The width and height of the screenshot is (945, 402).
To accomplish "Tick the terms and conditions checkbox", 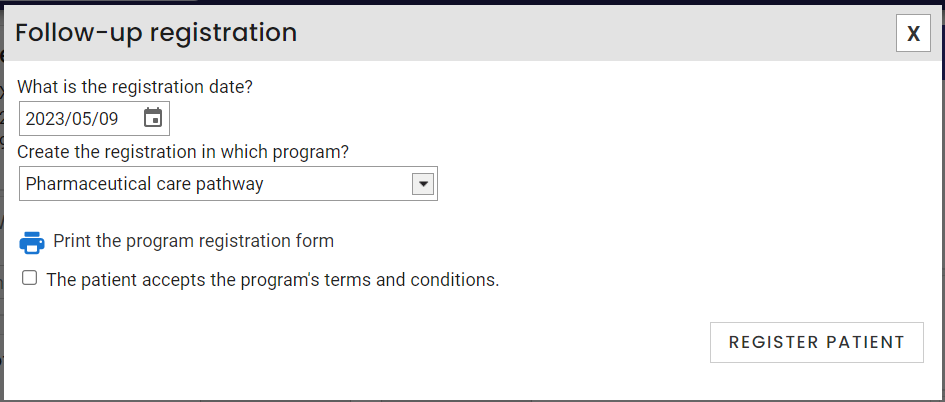I will (x=29, y=278).
